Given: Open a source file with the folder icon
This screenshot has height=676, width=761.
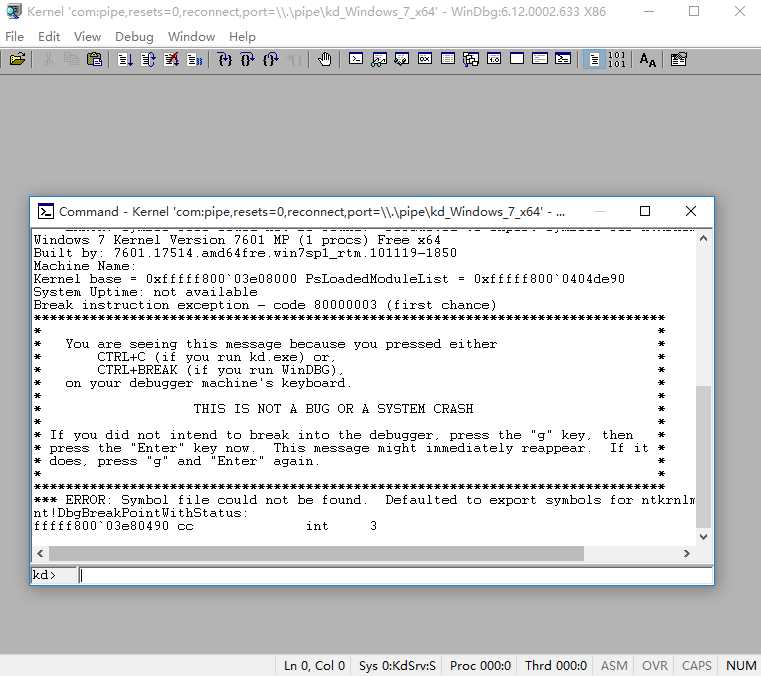Looking at the screenshot, I should 17,60.
